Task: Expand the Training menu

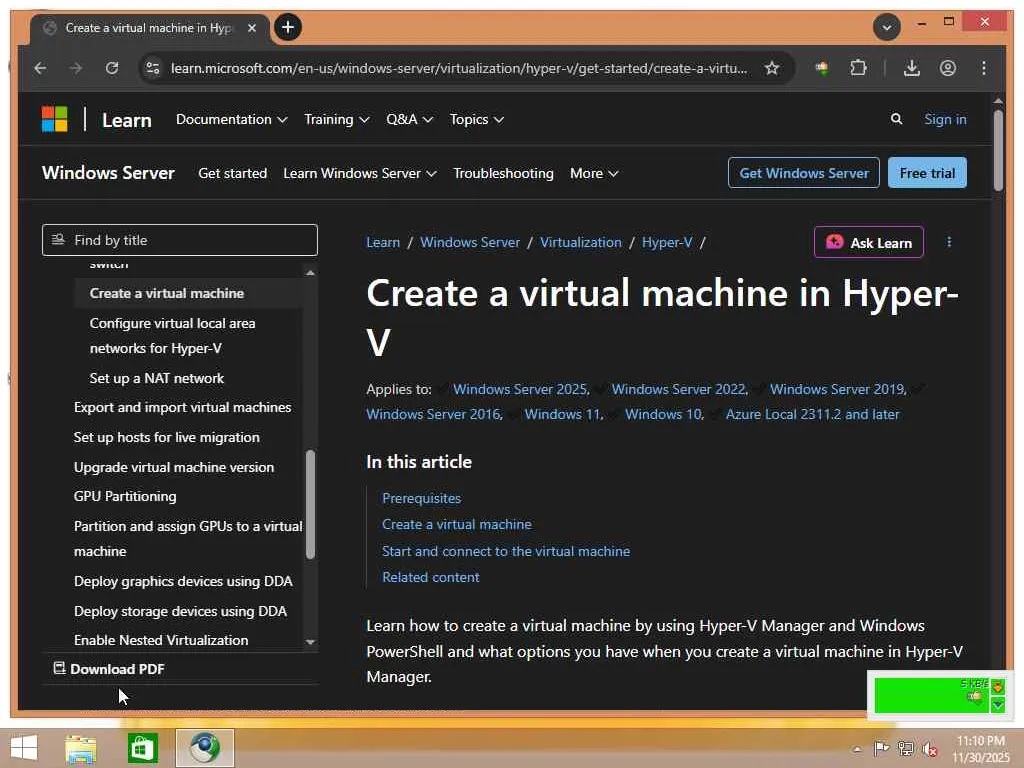Action: (x=336, y=120)
